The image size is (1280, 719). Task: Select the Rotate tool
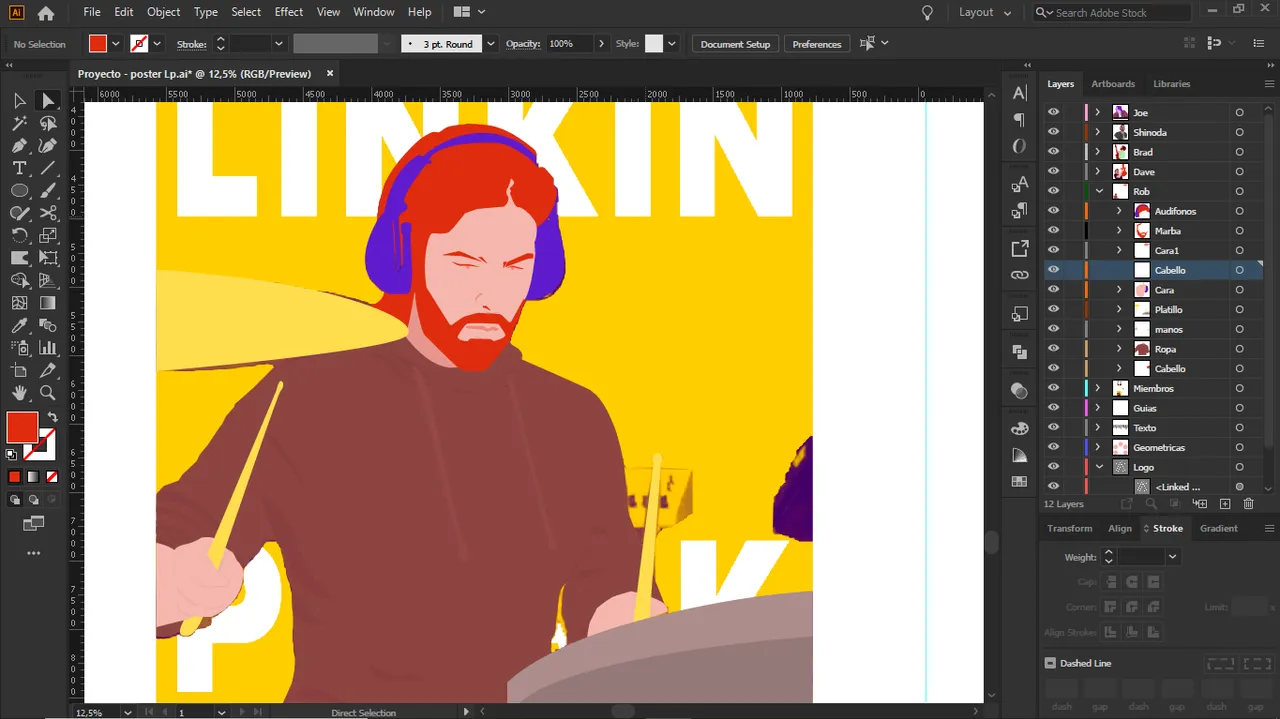19,236
